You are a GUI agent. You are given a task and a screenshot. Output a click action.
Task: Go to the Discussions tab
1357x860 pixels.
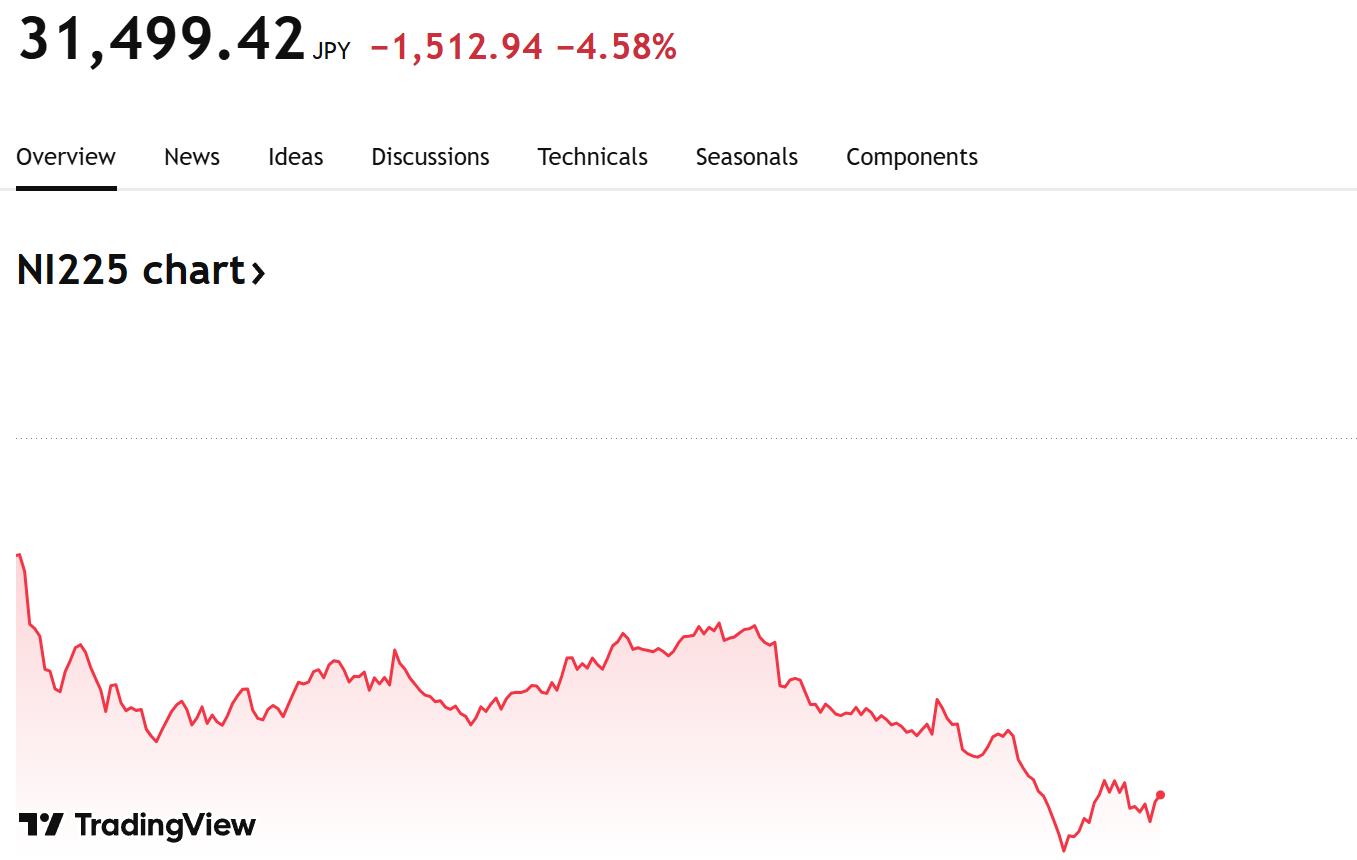coord(431,157)
